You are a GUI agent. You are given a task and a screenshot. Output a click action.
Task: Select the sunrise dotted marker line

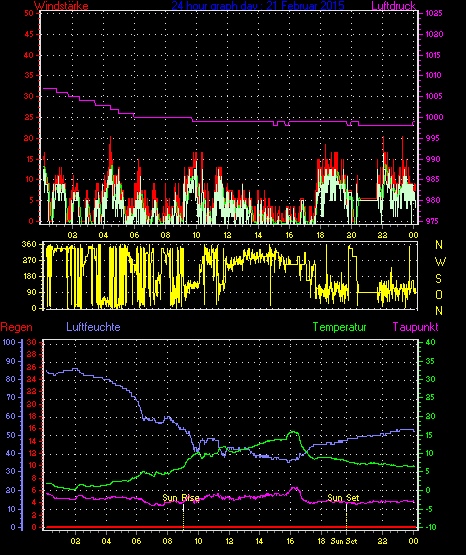coord(183,517)
